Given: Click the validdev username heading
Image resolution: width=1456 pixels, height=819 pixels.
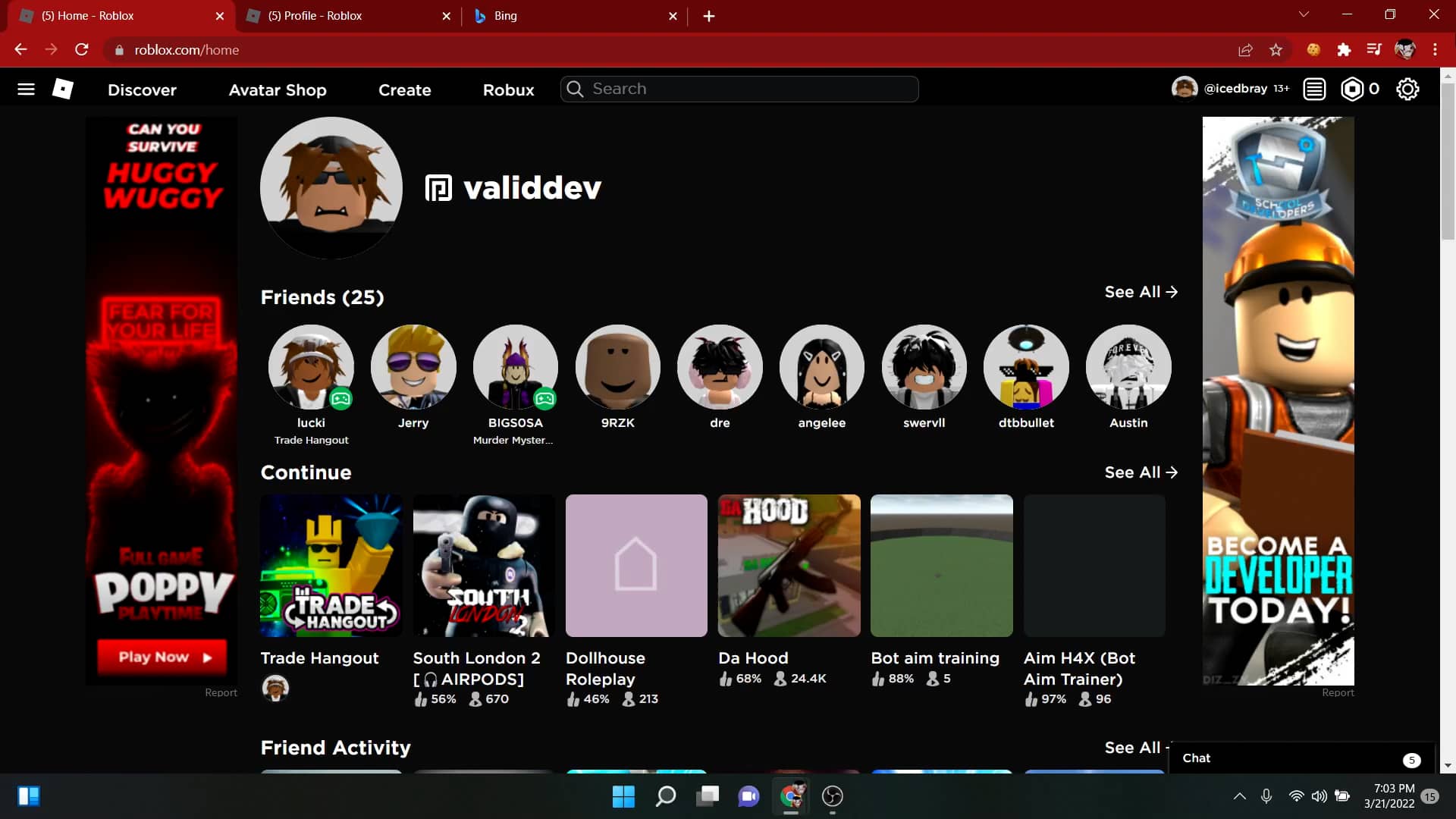Looking at the screenshot, I should click(x=532, y=188).
